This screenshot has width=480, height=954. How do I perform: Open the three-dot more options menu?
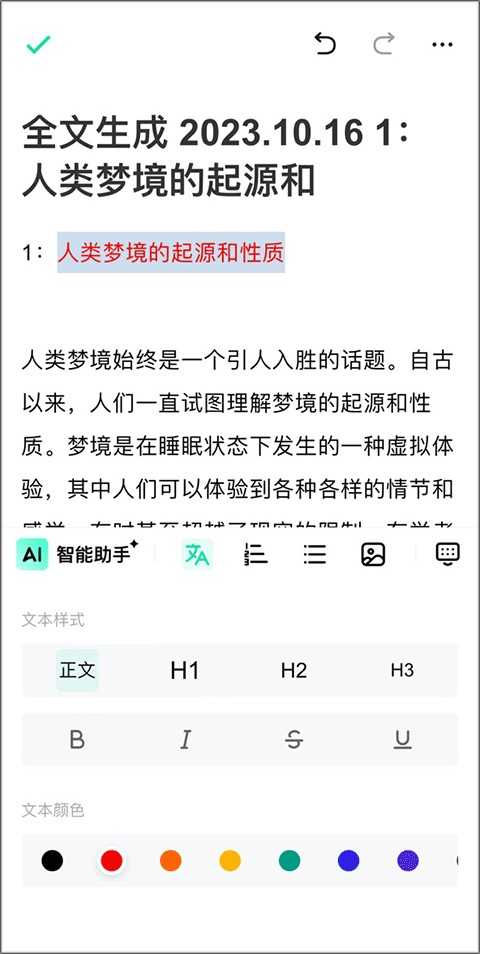(442, 44)
